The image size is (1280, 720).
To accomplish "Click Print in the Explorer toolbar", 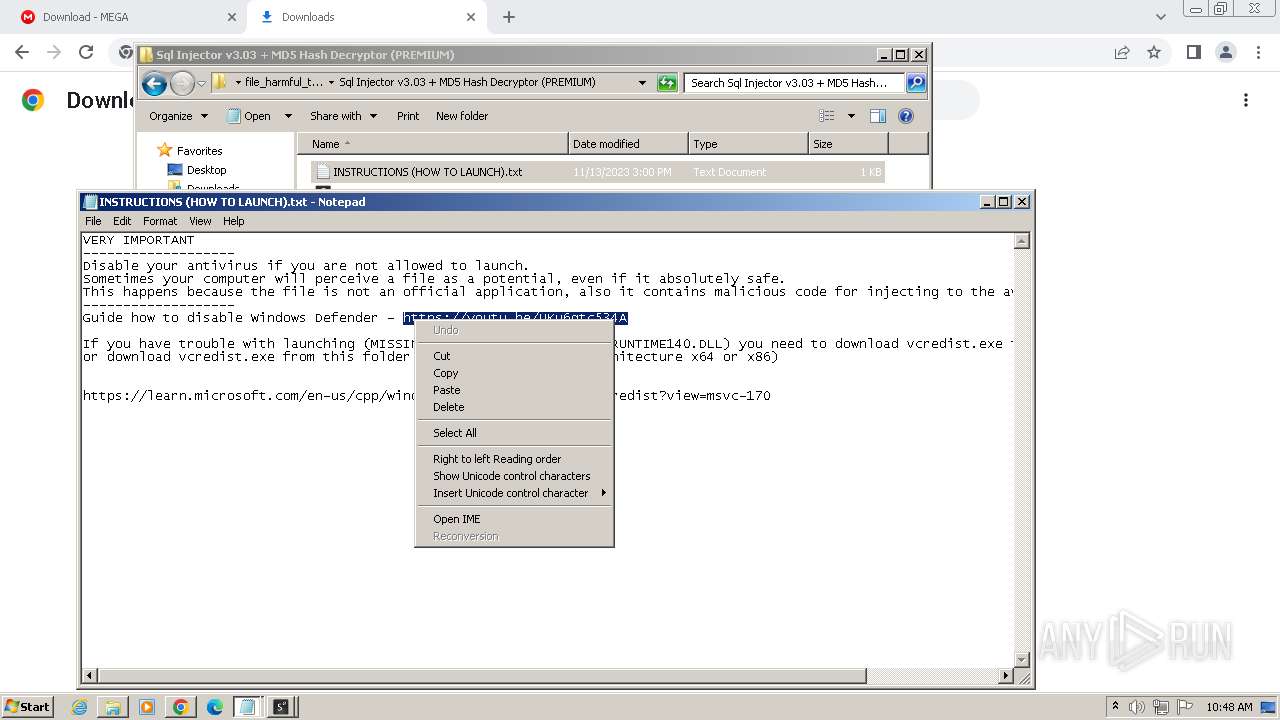I will [x=408, y=116].
